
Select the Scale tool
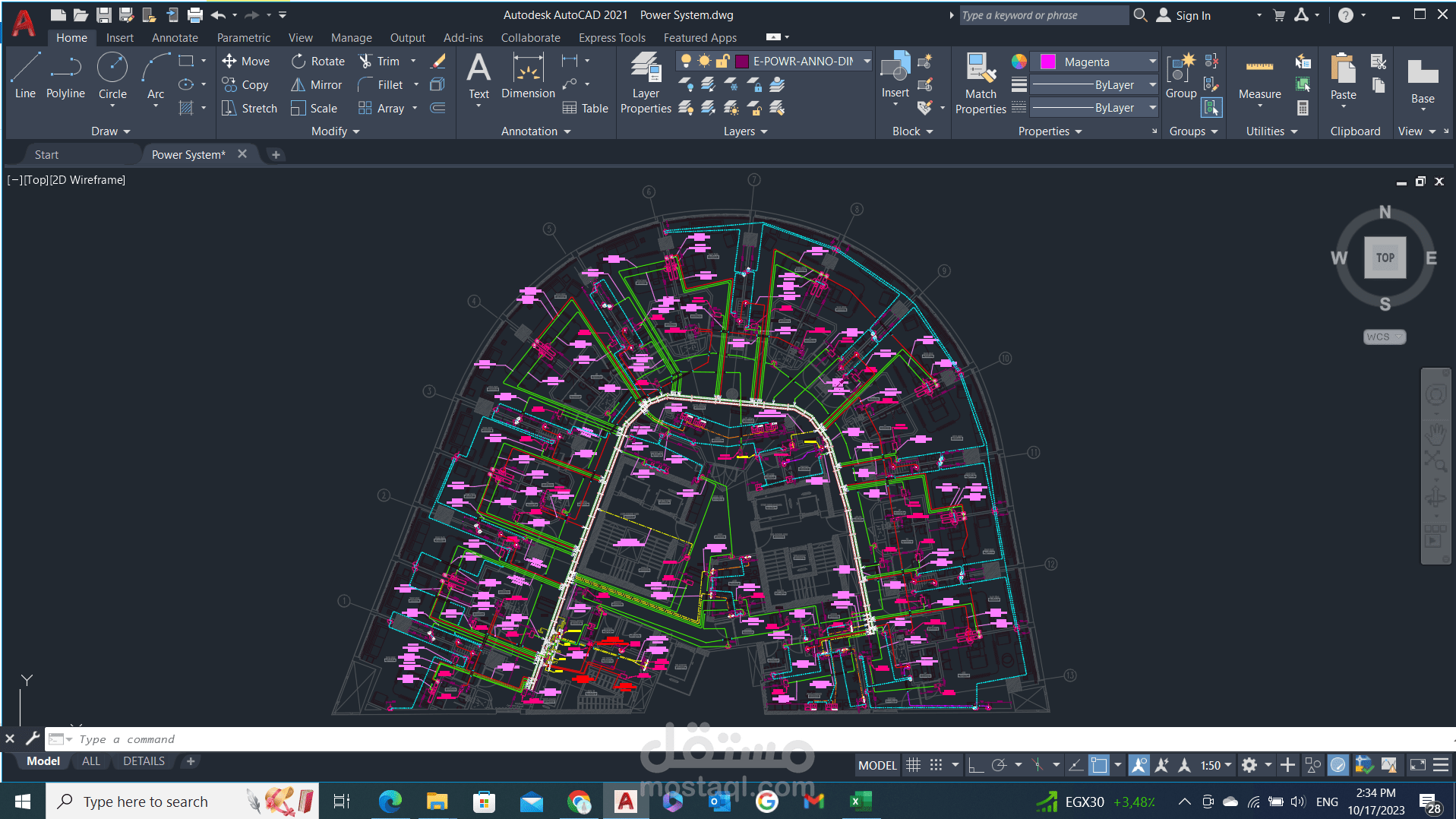coord(314,109)
